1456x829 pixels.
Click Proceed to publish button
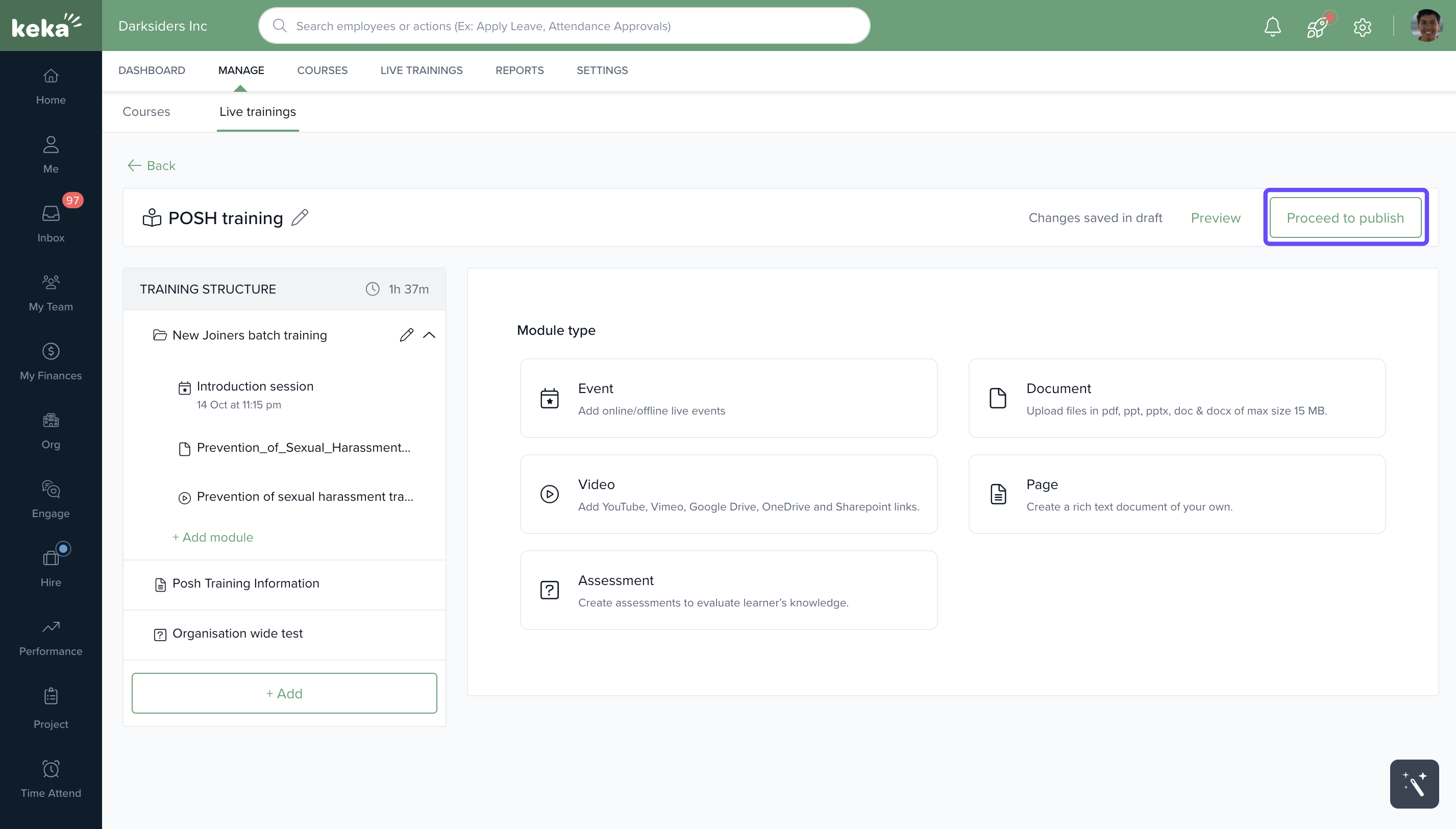click(x=1345, y=217)
